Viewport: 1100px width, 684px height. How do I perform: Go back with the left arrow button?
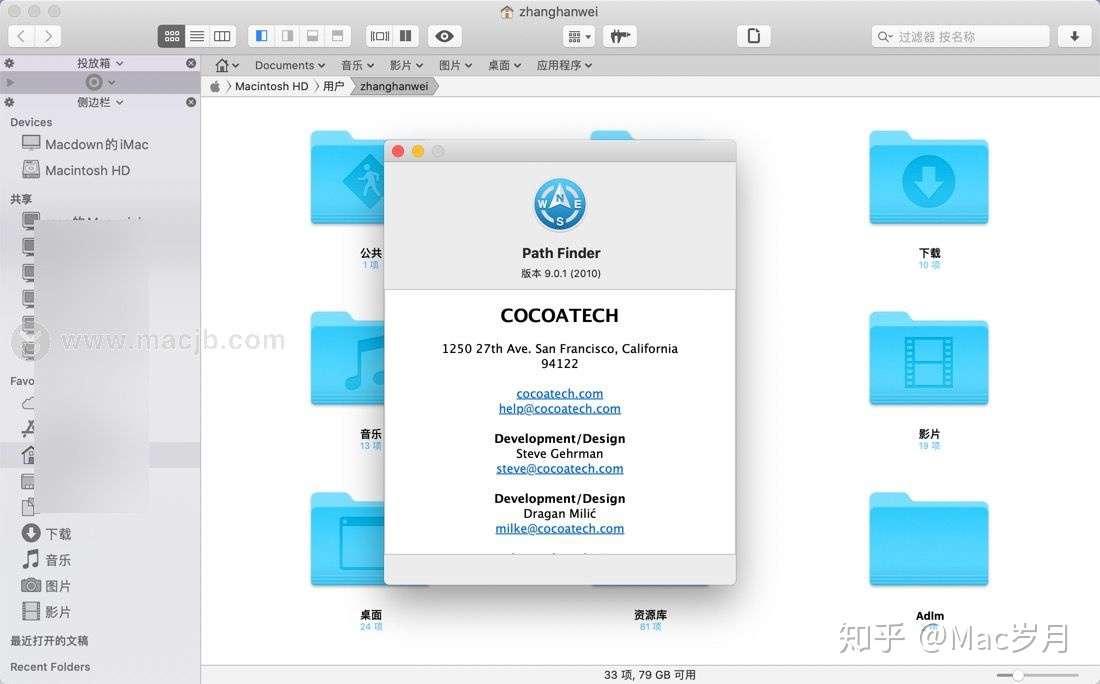(x=22, y=36)
